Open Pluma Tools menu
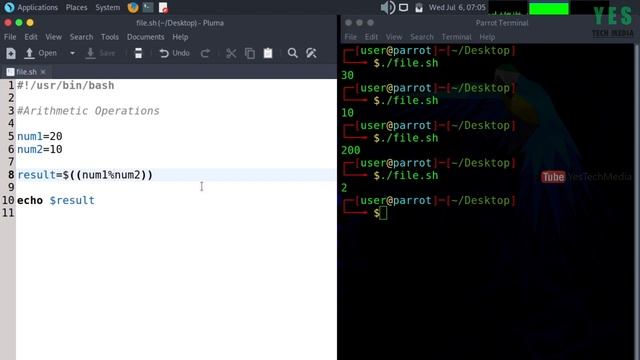 coord(110,37)
